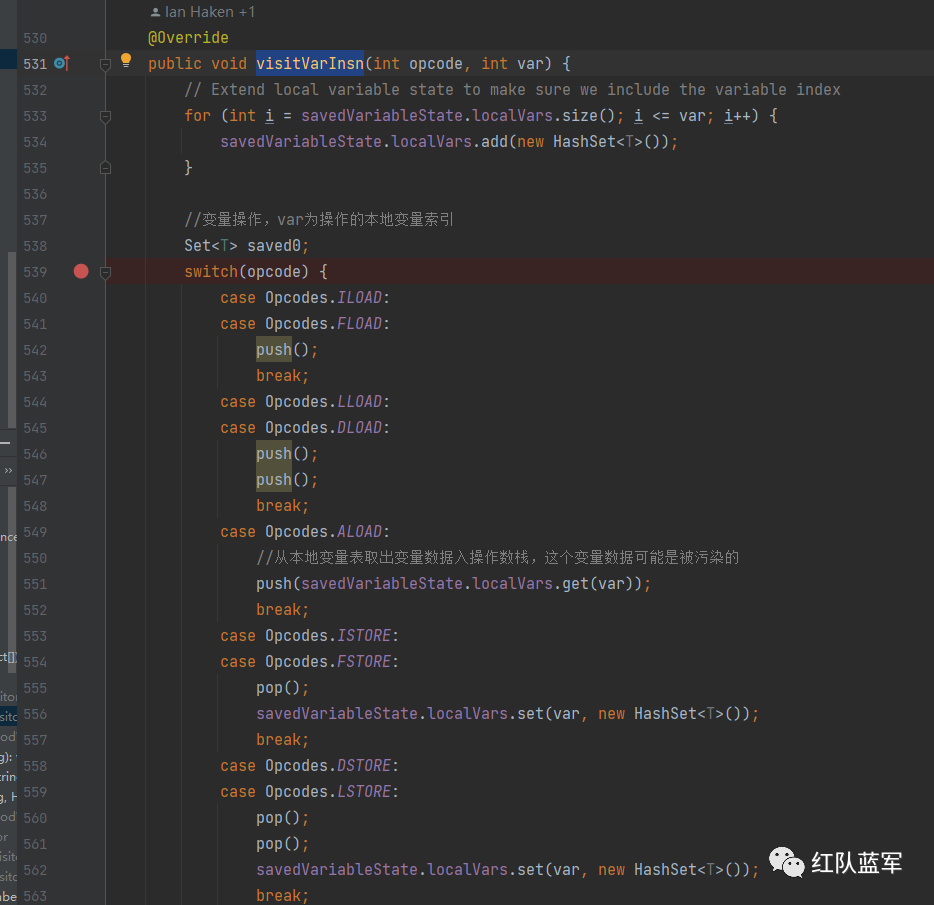Image resolution: width=934 pixels, height=905 pixels.
Task: Click the @Override annotation
Action: point(188,38)
